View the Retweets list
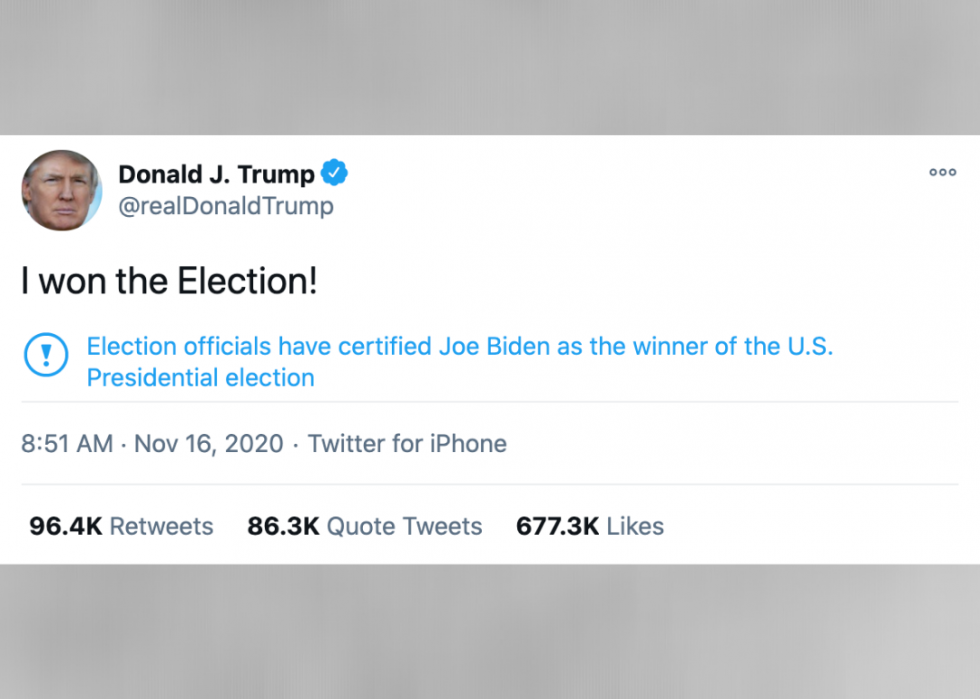The width and height of the screenshot is (980, 699). coord(161,526)
